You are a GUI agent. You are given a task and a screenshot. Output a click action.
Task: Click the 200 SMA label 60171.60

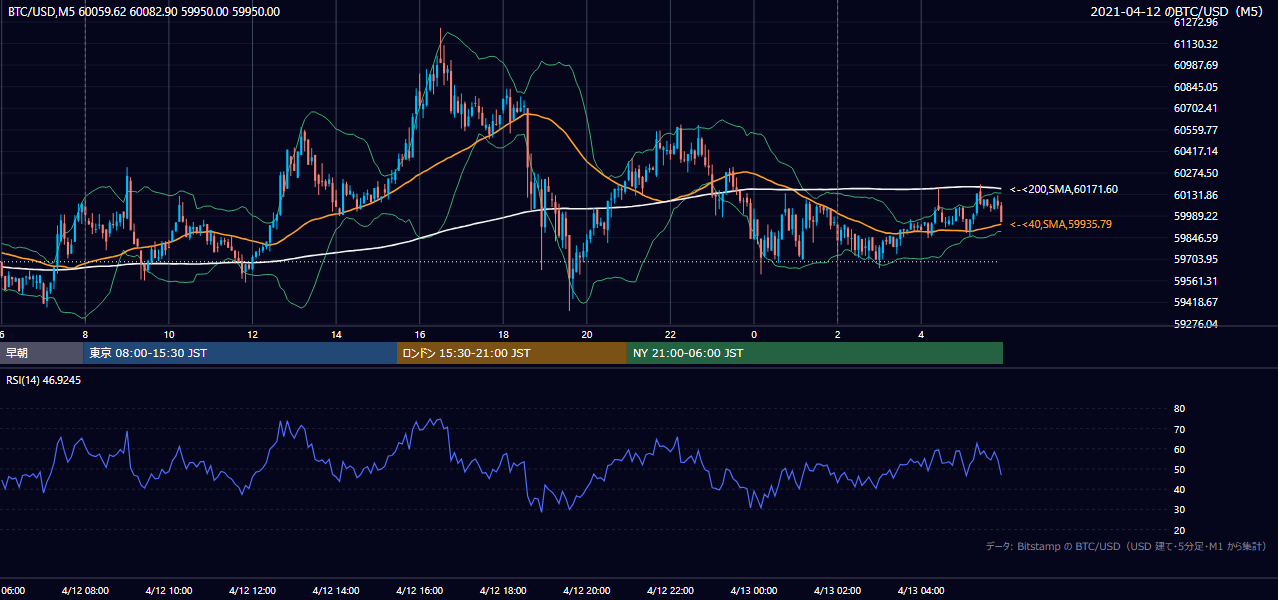point(1064,189)
